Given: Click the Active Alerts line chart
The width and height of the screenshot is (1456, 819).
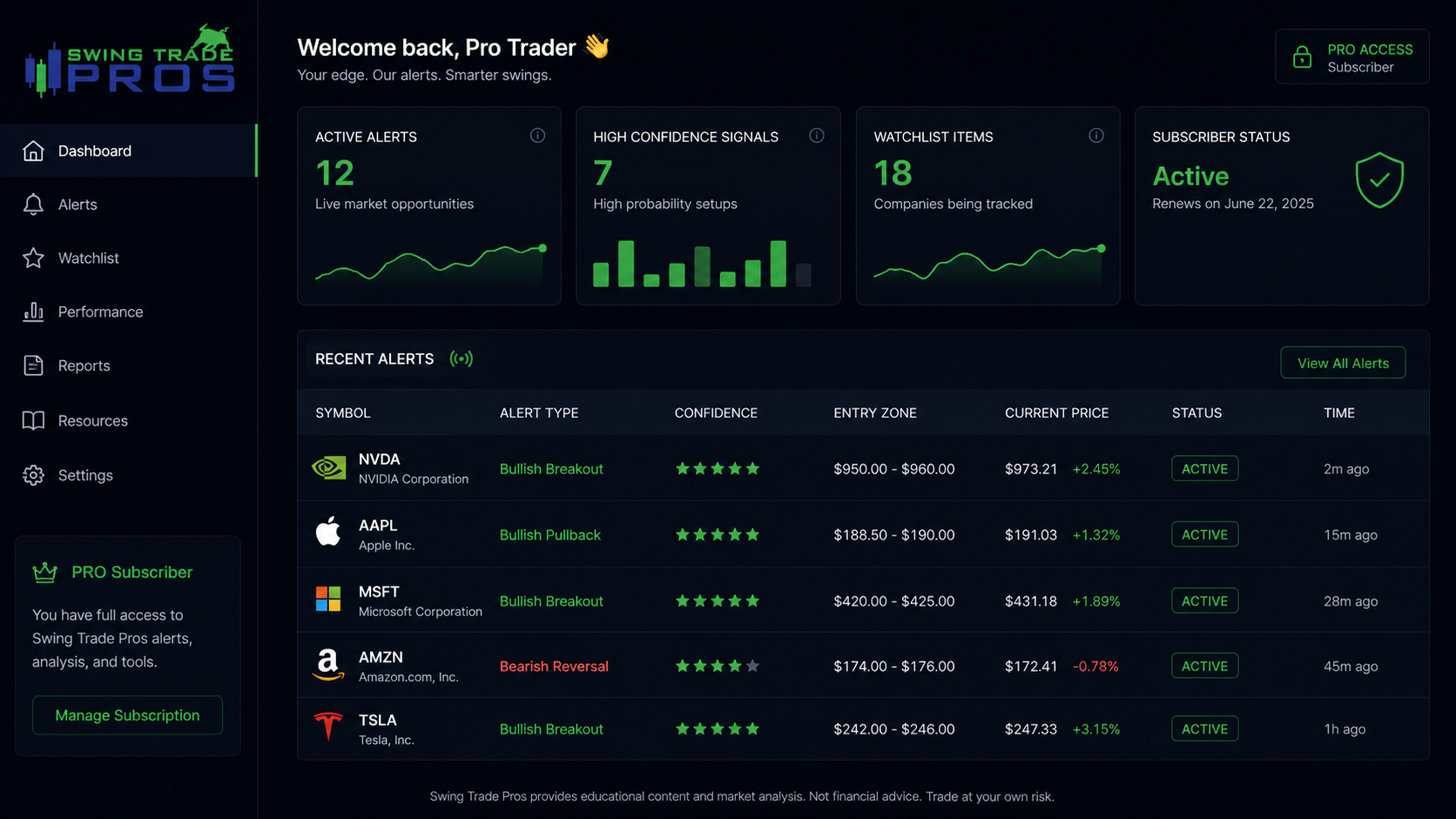Looking at the screenshot, I should coord(430,263).
